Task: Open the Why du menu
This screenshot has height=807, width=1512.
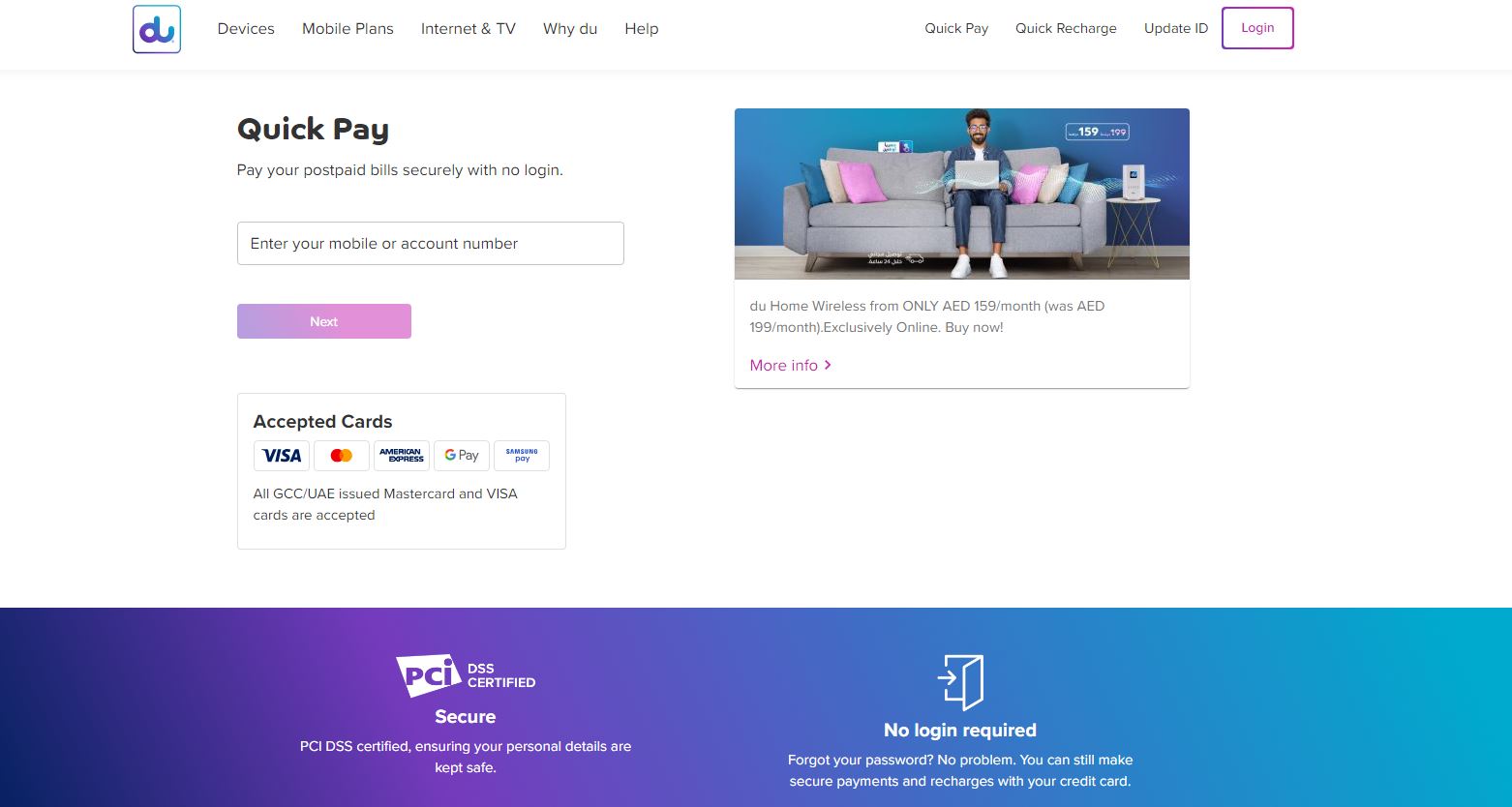Action: (570, 29)
